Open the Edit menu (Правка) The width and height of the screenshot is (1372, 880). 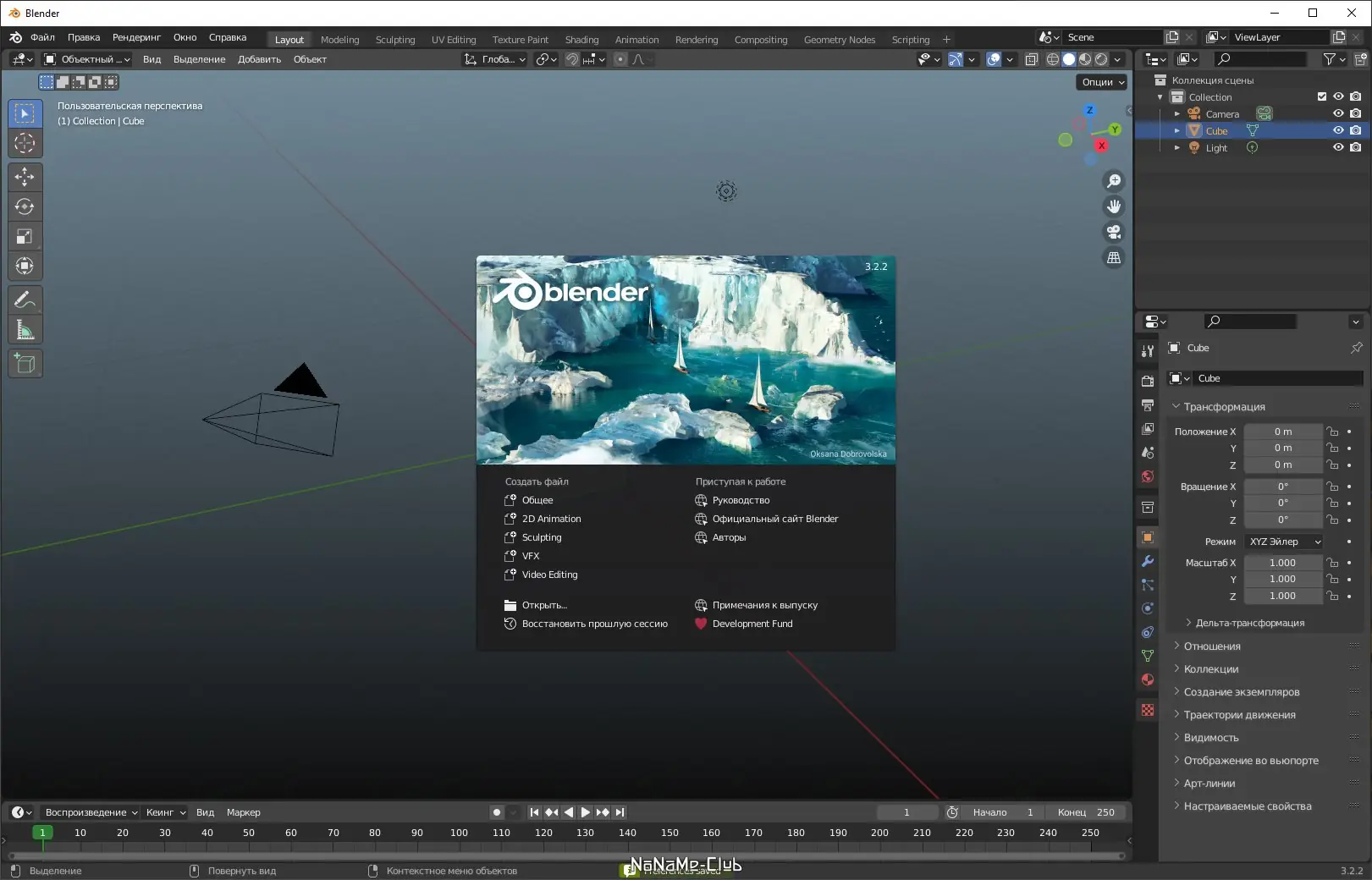tap(84, 37)
